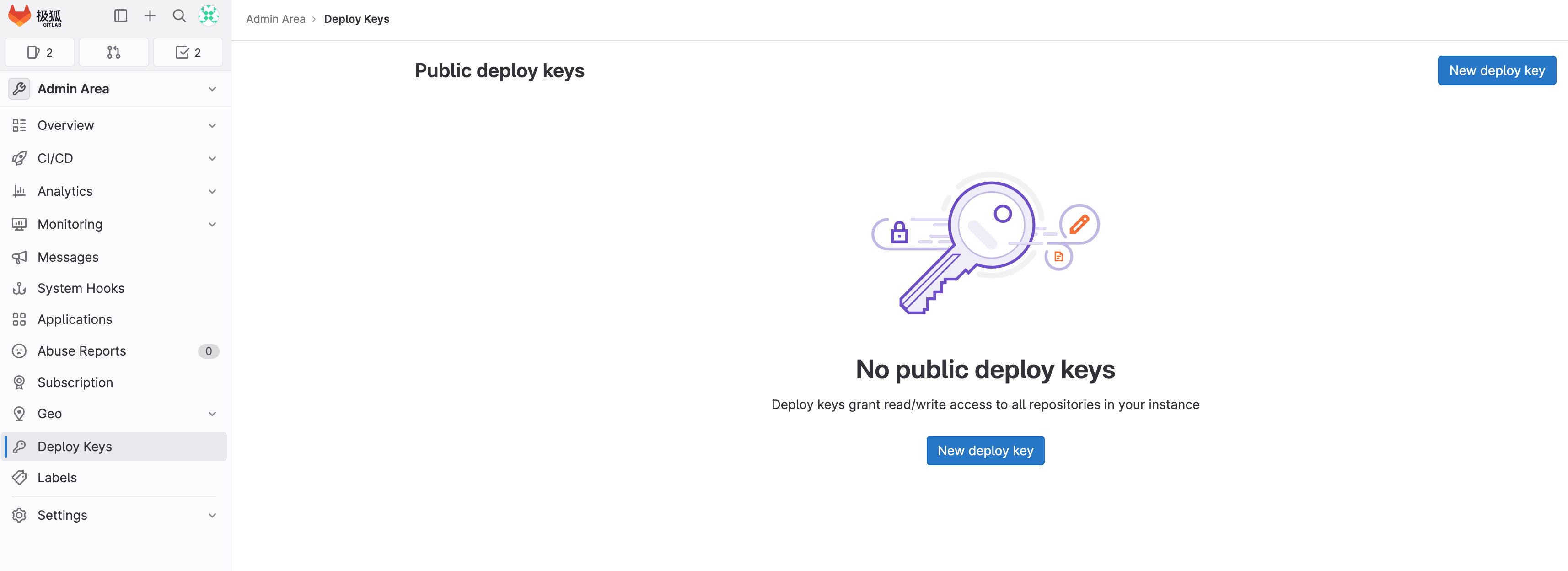Open search with magnifier icon
The height and width of the screenshot is (571, 1568).
tap(179, 16)
